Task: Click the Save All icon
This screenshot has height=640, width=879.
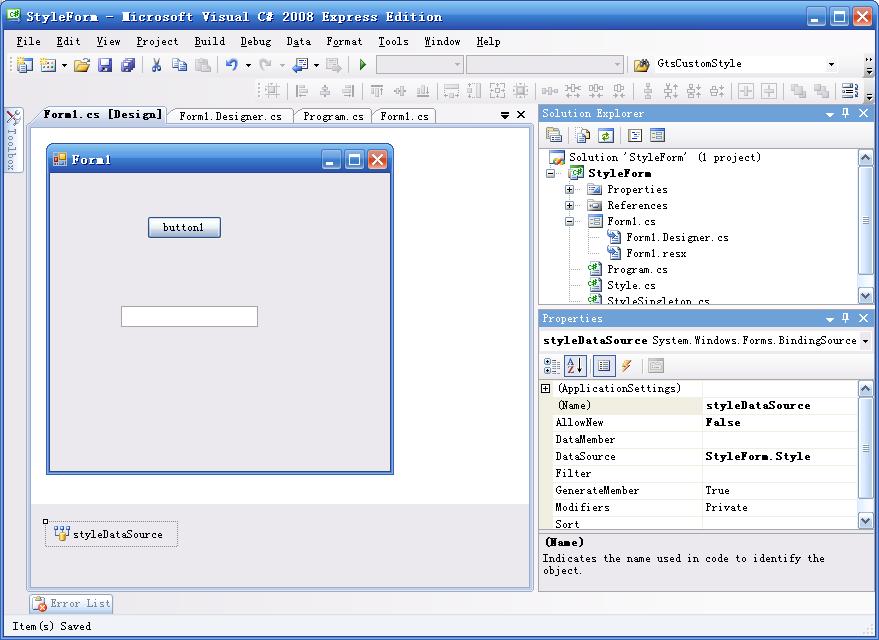Action: point(128,65)
